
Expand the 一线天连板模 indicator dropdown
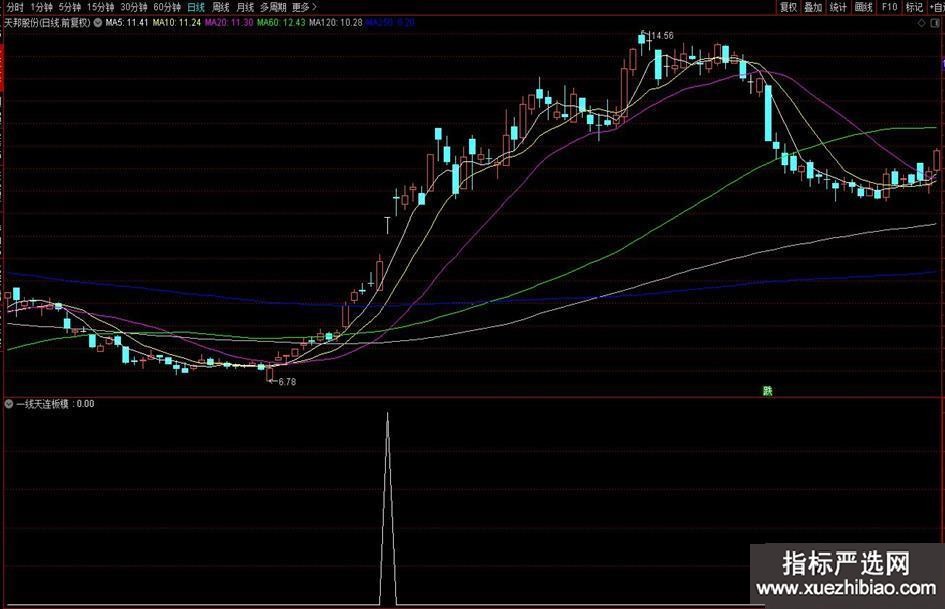(x=9, y=404)
